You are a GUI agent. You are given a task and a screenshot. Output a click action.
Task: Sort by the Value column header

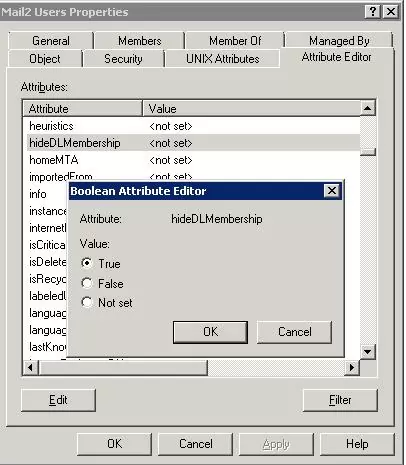click(x=252, y=109)
